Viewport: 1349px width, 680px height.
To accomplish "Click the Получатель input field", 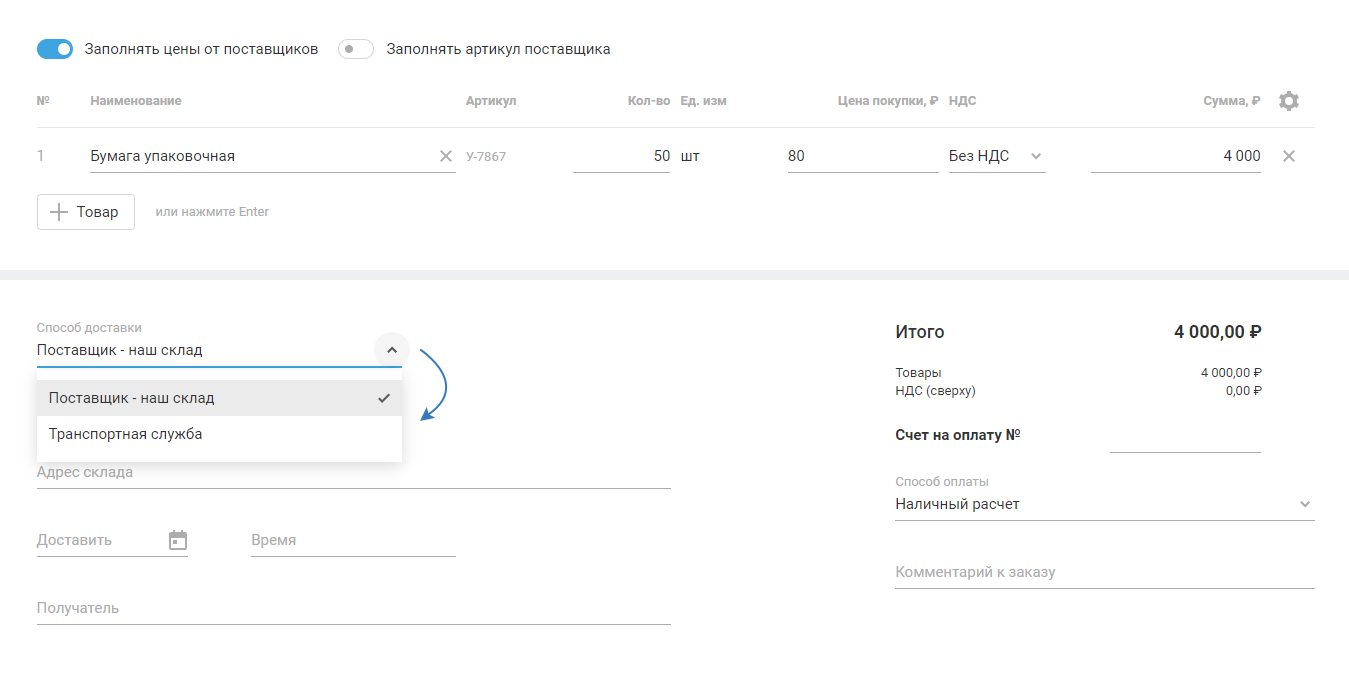I will 353,609.
